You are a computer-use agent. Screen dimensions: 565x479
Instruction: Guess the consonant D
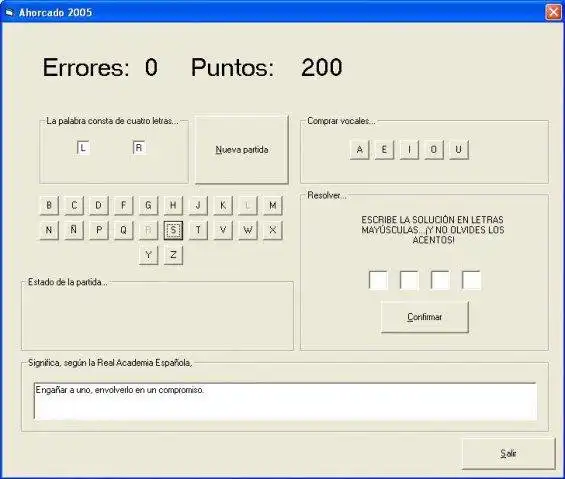pyautogui.click(x=99, y=205)
